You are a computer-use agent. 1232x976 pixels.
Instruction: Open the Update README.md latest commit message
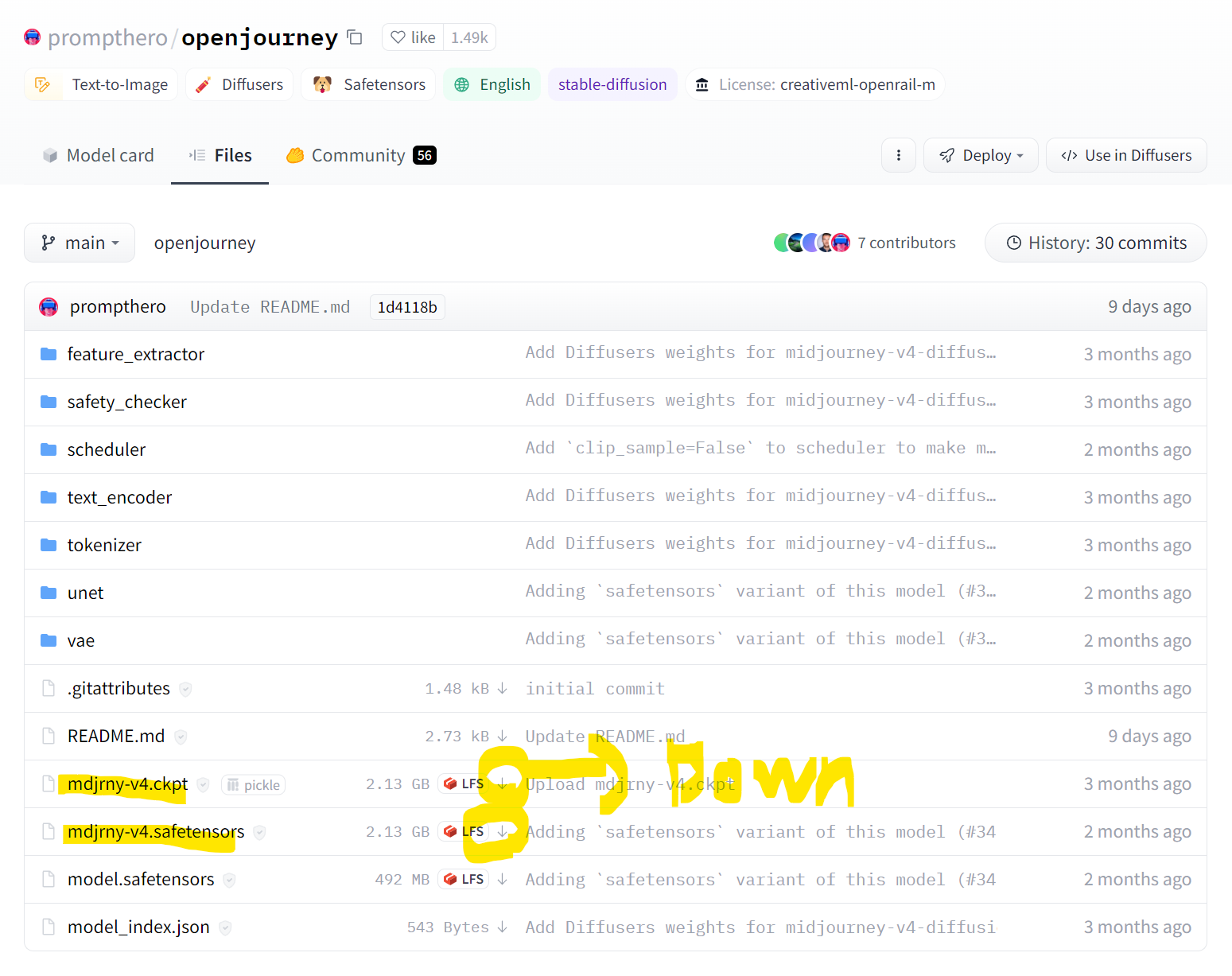[270, 307]
